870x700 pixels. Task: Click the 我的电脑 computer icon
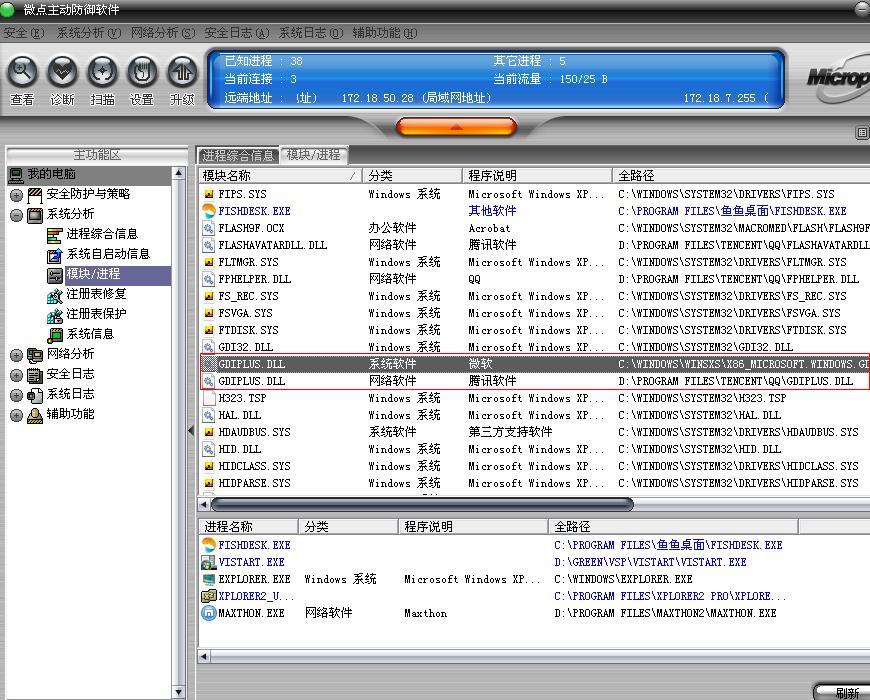pos(16,175)
